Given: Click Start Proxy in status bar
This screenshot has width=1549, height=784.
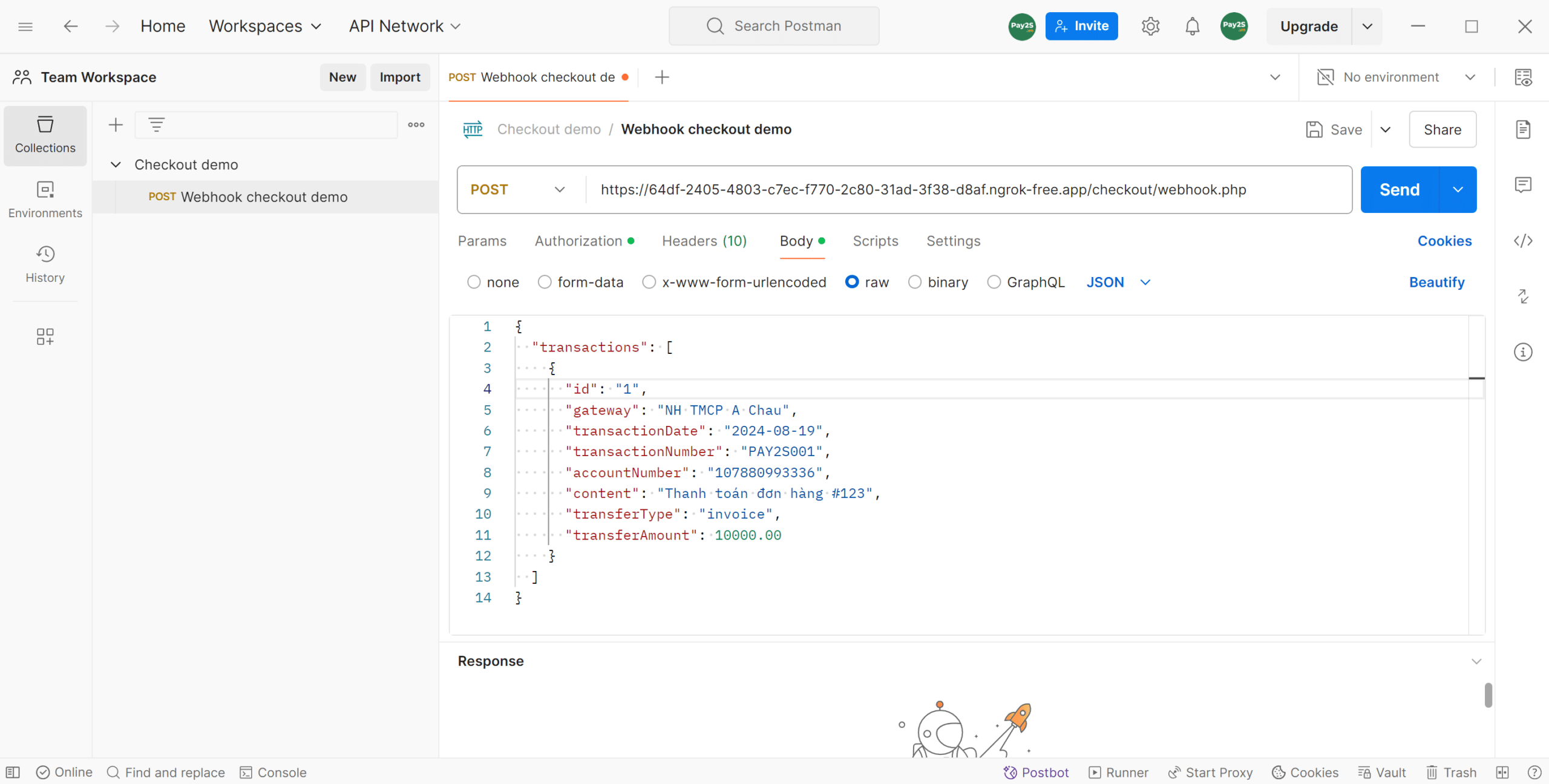Looking at the screenshot, I should [1210, 773].
